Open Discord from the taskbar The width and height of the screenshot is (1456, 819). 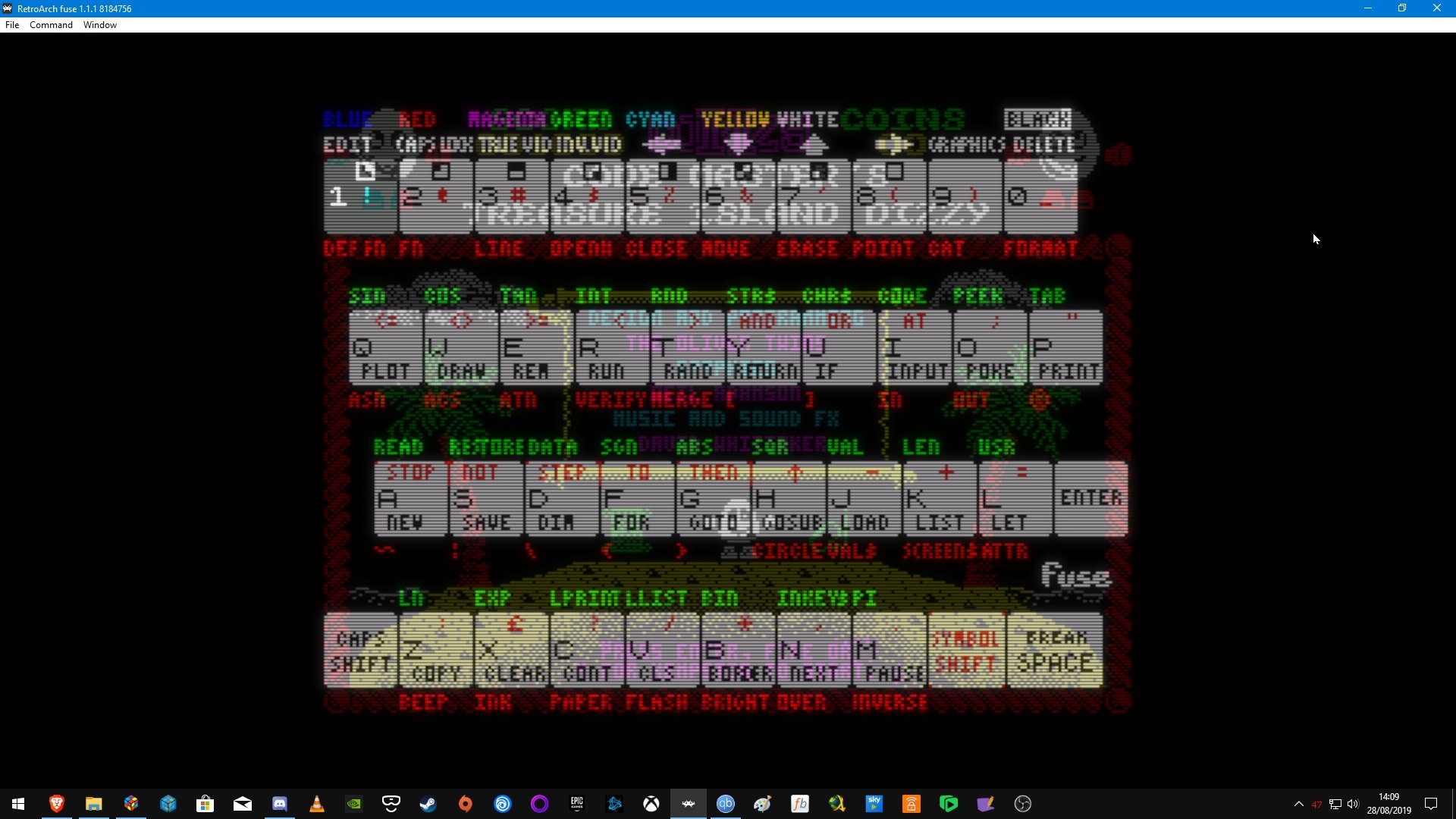click(279, 804)
